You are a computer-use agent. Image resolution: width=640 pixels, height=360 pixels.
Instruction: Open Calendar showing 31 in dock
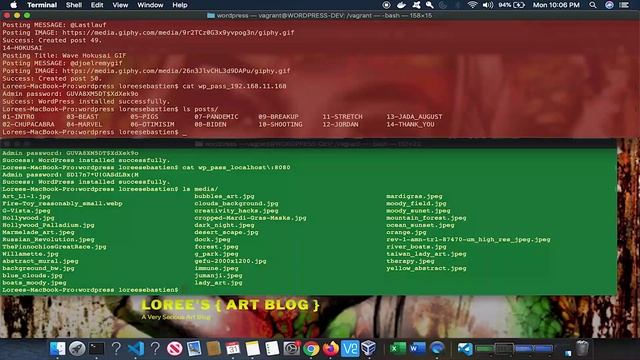pyautogui.click(x=233, y=349)
